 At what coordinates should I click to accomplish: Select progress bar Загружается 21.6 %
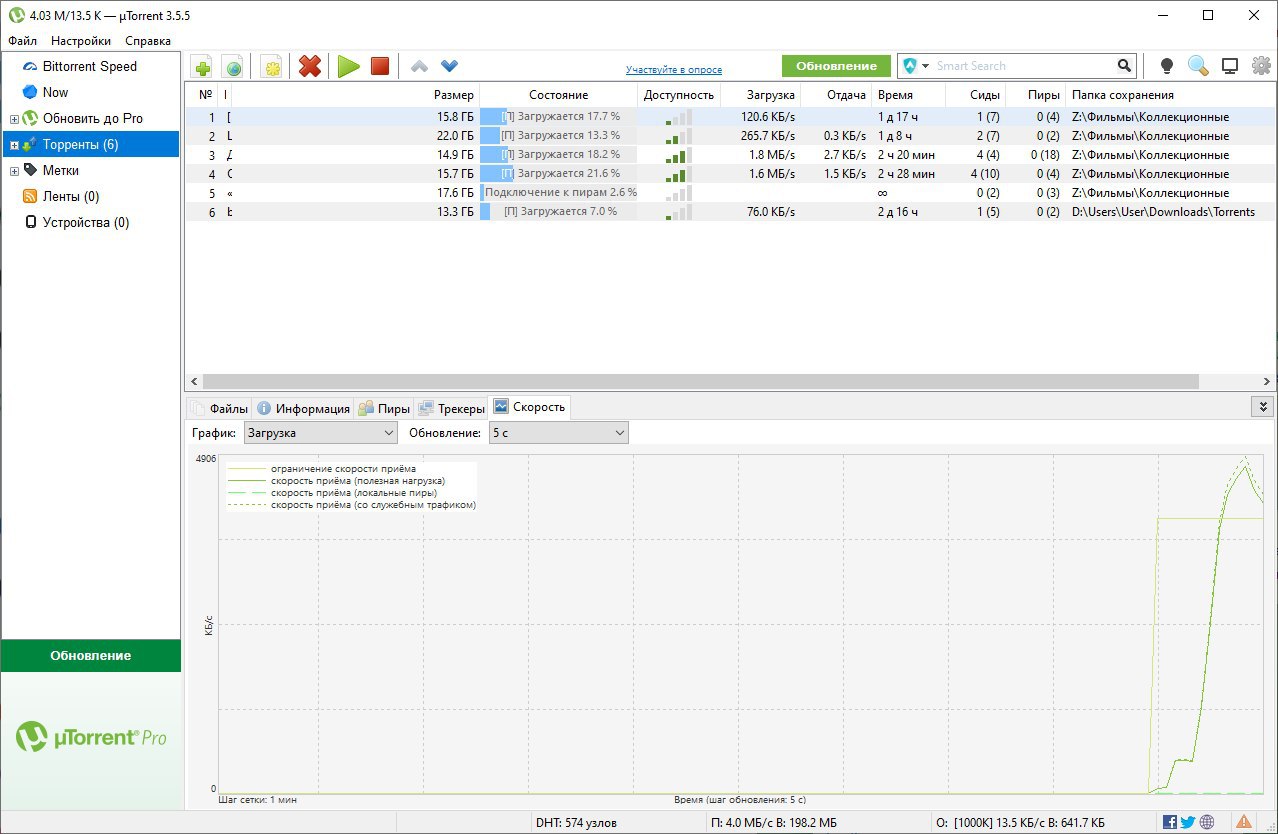click(x=559, y=174)
